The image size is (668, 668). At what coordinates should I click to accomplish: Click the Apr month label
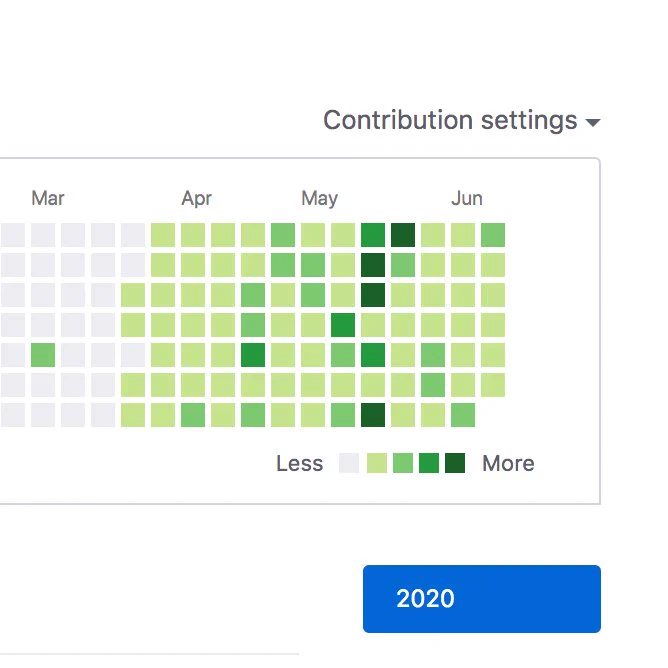click(196, 199)
